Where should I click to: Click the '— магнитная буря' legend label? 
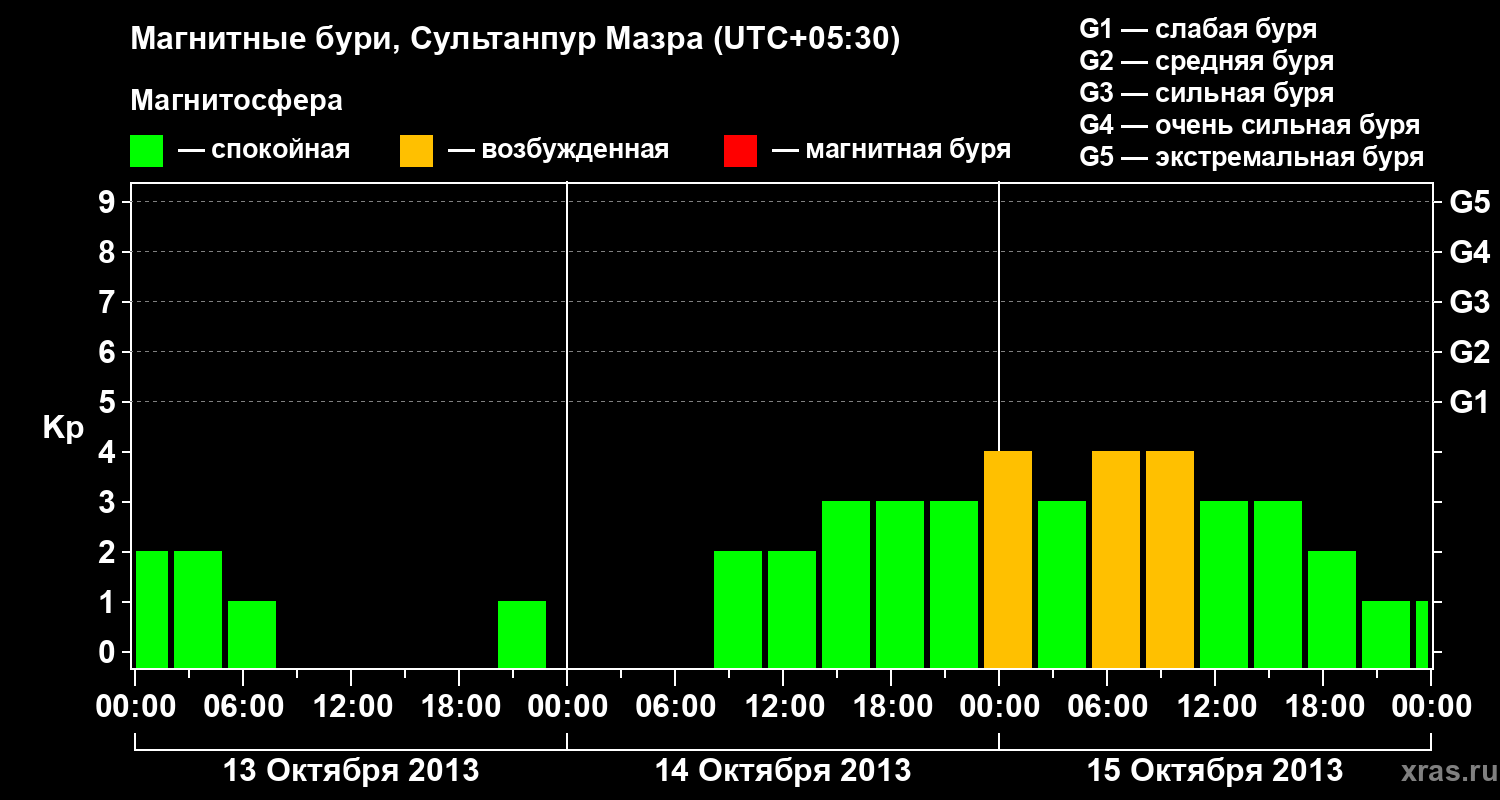click(891, 151)
